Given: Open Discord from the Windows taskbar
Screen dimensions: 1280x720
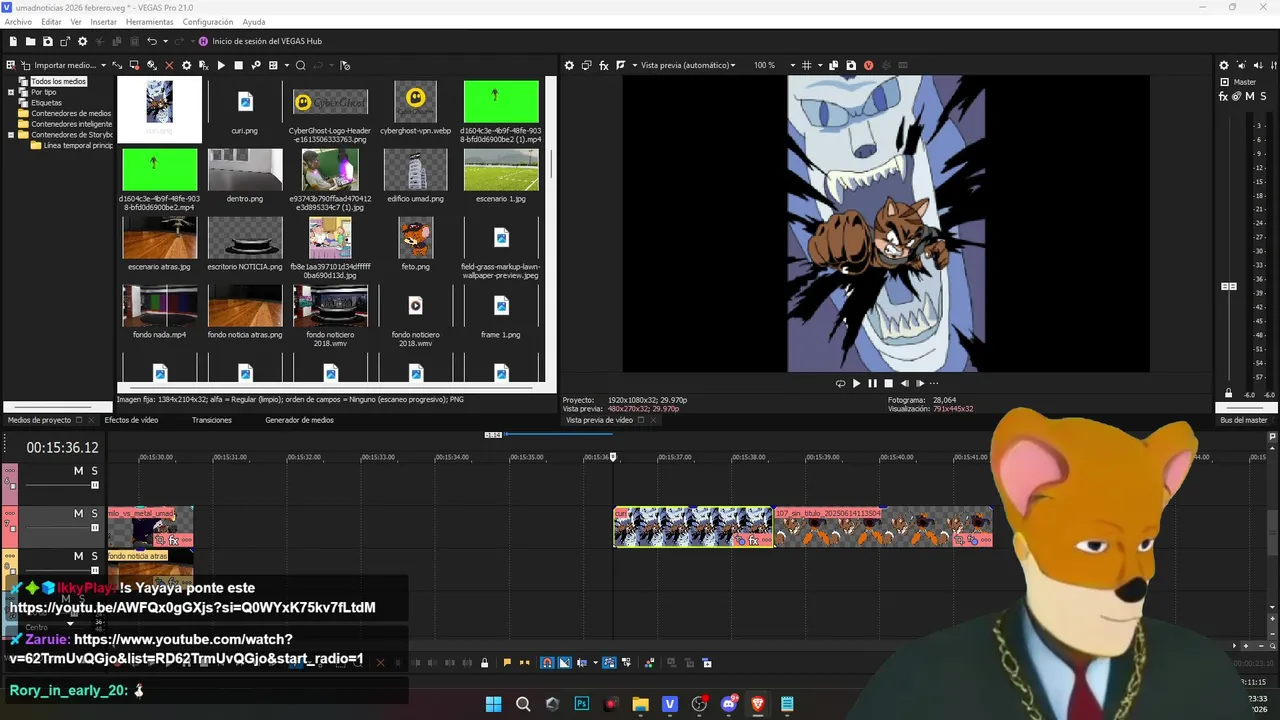Looking at the screenshot, I should (x=728, y=704).
